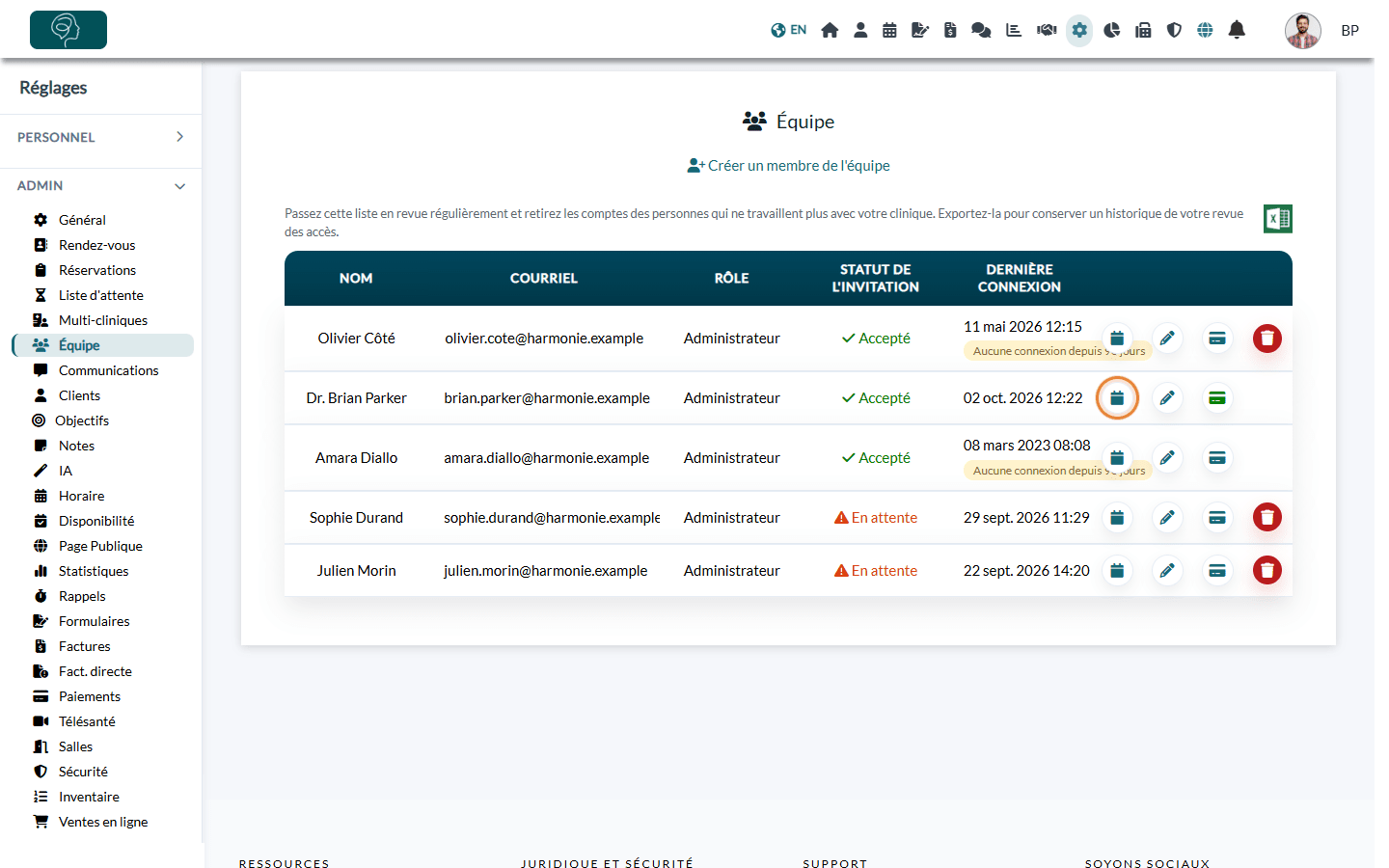Open the pie chart statistics icon
Viewport: 1389px width, 868px height.
click(1112, 30)
